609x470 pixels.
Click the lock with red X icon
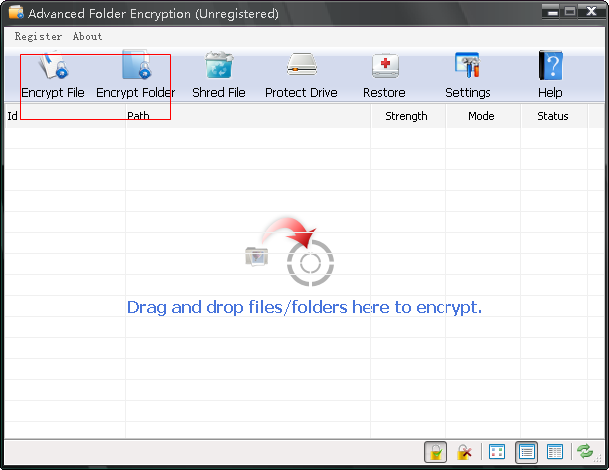point(464,453)
